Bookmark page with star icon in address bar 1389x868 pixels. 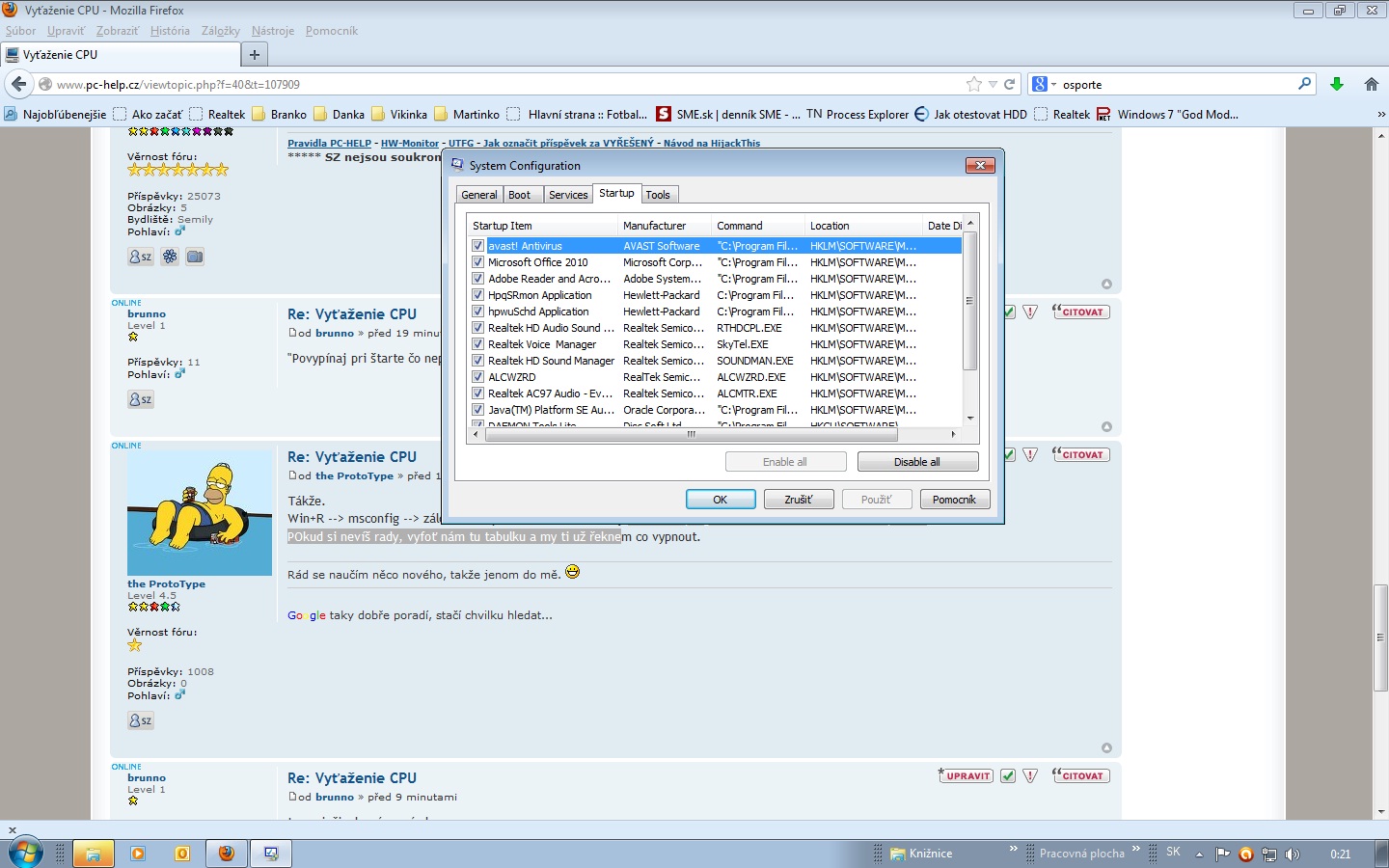click(x=974, y=84)
